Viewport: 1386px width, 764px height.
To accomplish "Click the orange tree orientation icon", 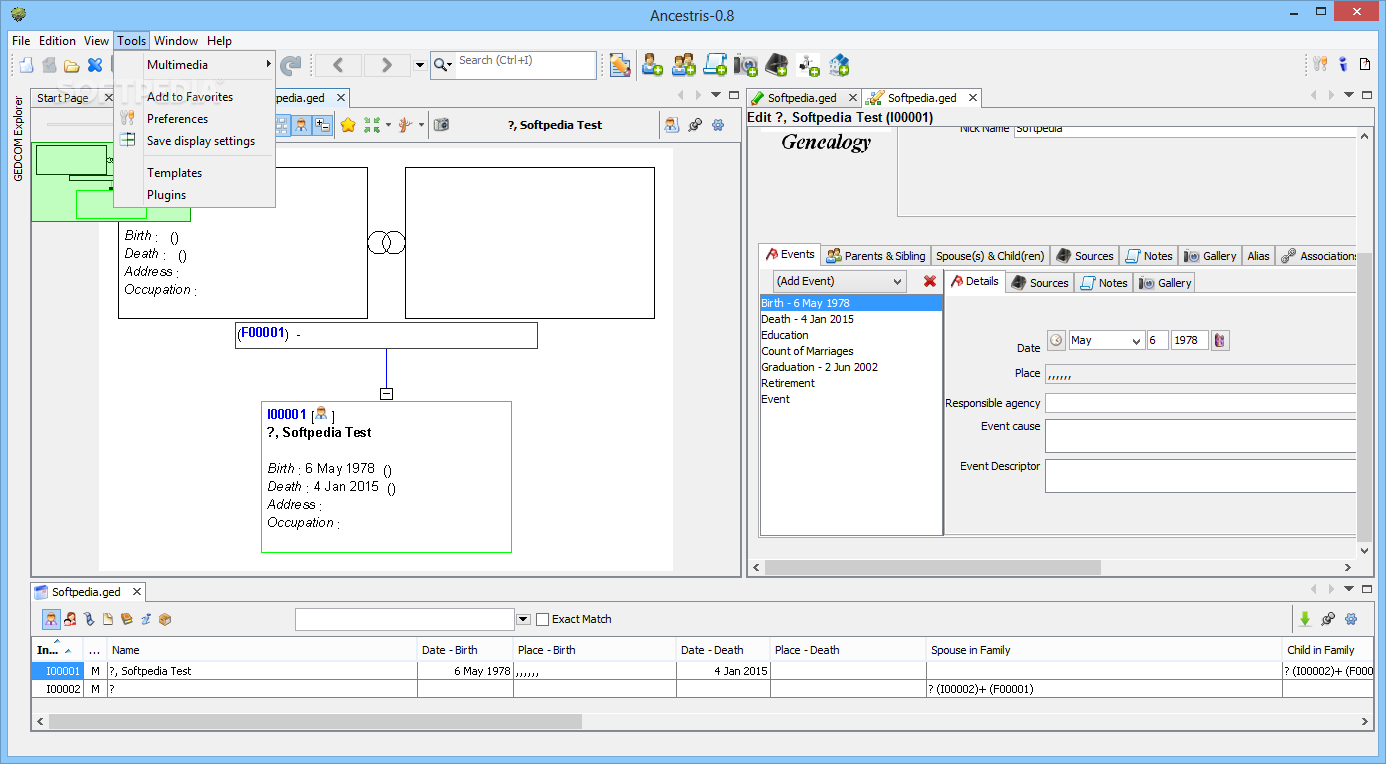I will [405, 125].
